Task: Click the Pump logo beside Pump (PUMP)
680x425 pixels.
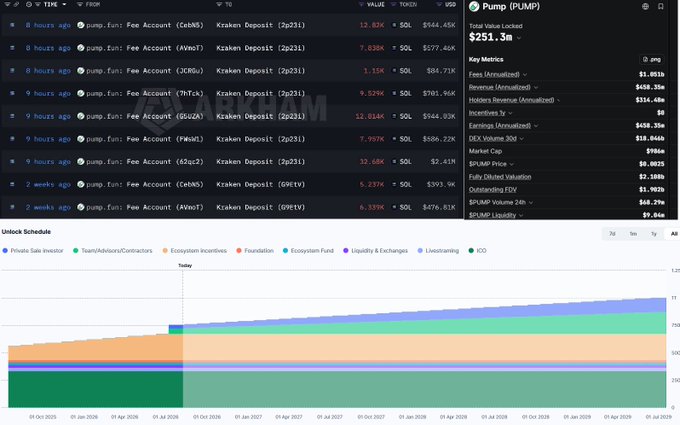Action: coord(474,6)
